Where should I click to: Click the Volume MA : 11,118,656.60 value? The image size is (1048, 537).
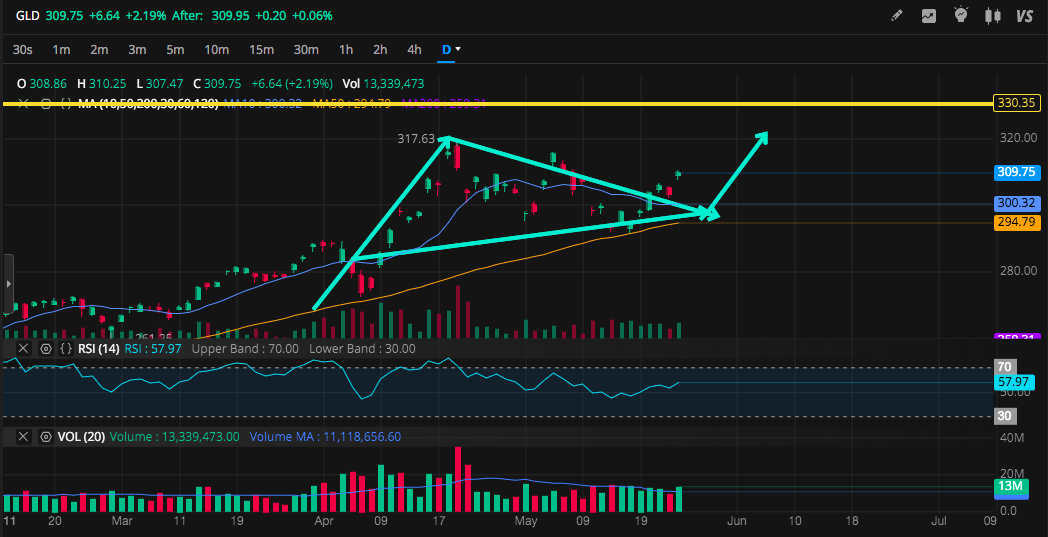point(325,437)
